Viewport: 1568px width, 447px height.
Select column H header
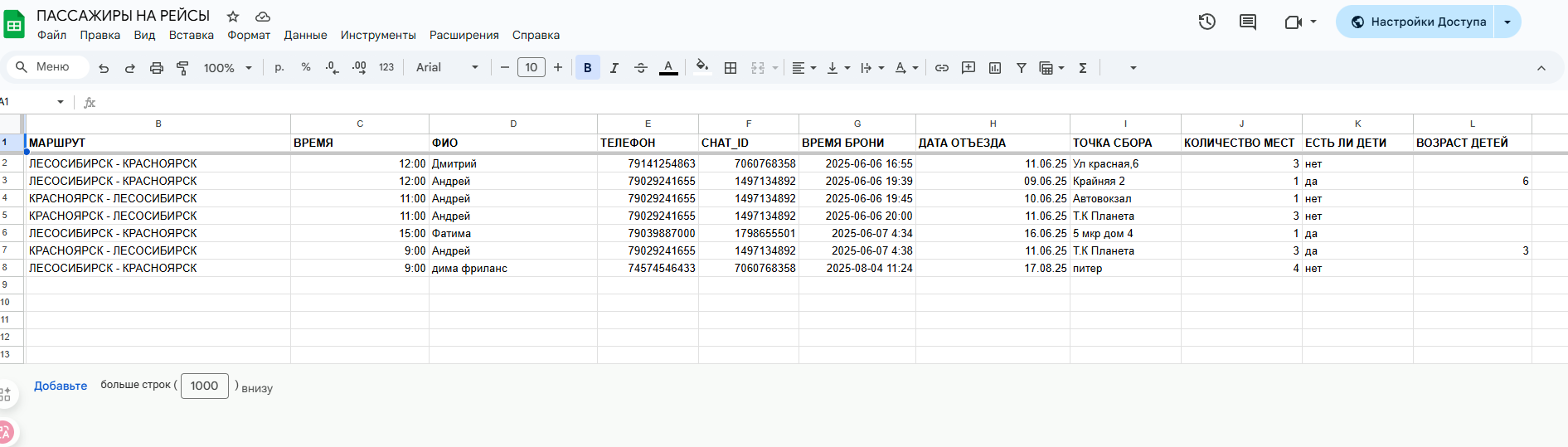click(993, 124)
